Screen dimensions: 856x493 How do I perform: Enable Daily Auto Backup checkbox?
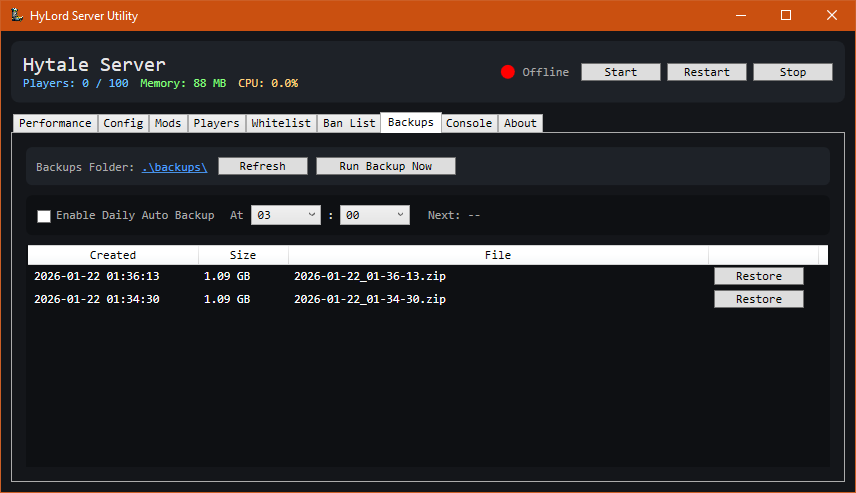click(x=44, y=216)
